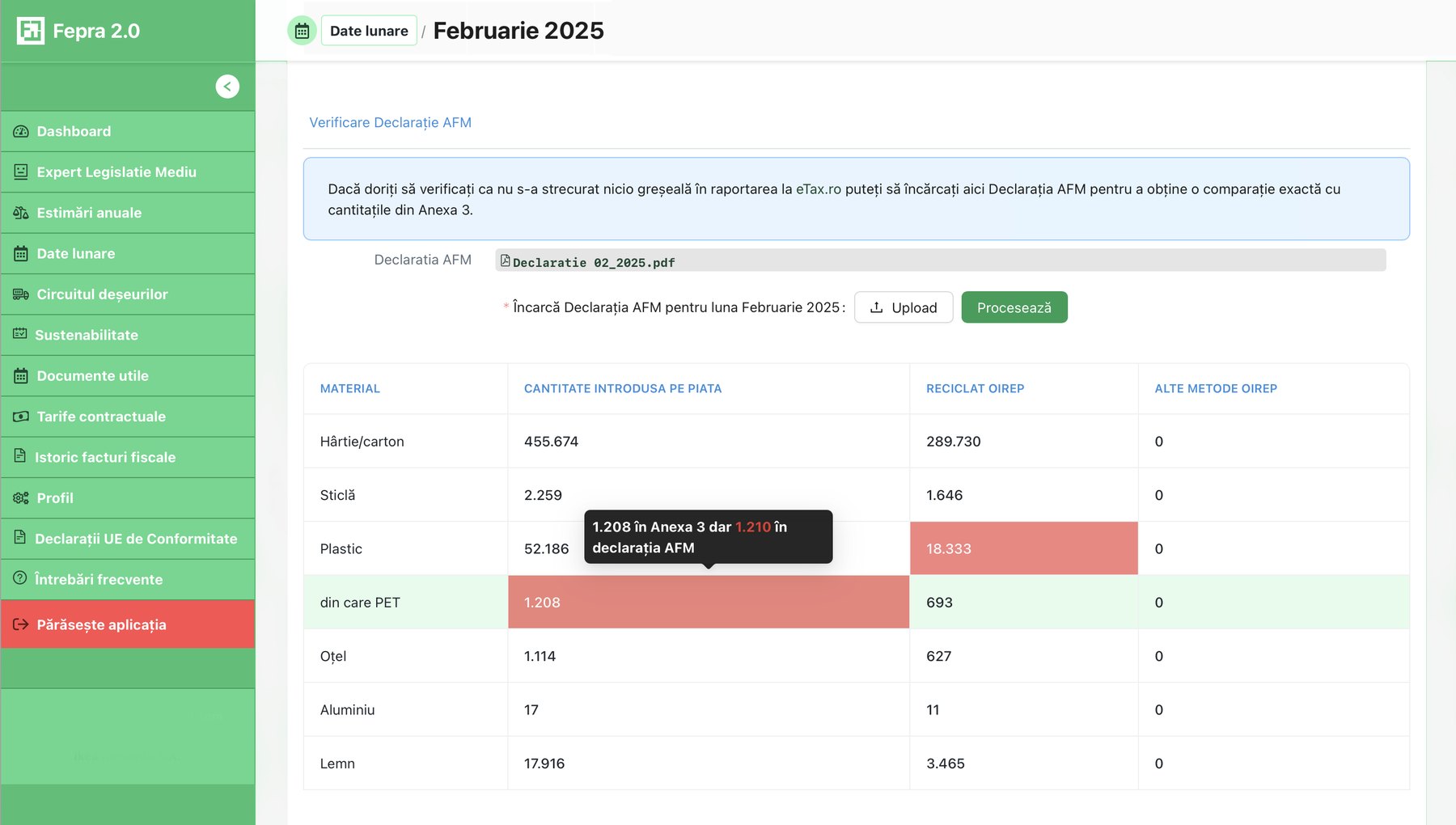
Task: Click Părăsește aplicația to log out
Action: pos(128,624)
